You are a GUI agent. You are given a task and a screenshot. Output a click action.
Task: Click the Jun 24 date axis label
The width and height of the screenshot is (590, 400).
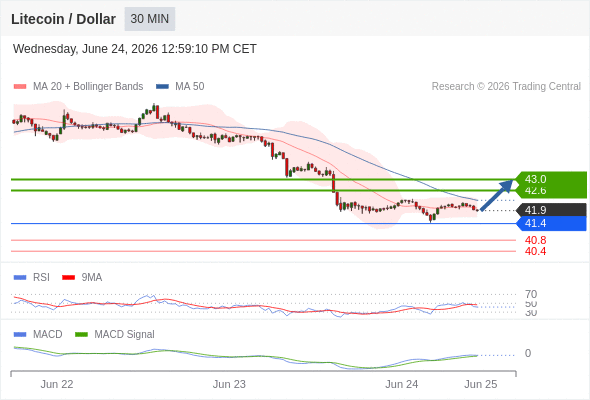(x=401, y=384)
